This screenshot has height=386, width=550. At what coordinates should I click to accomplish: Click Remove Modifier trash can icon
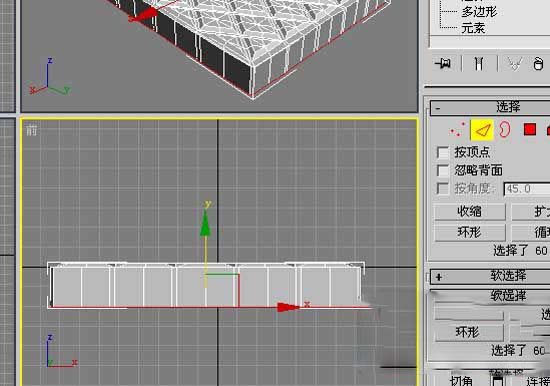click(x=538, y=64)
